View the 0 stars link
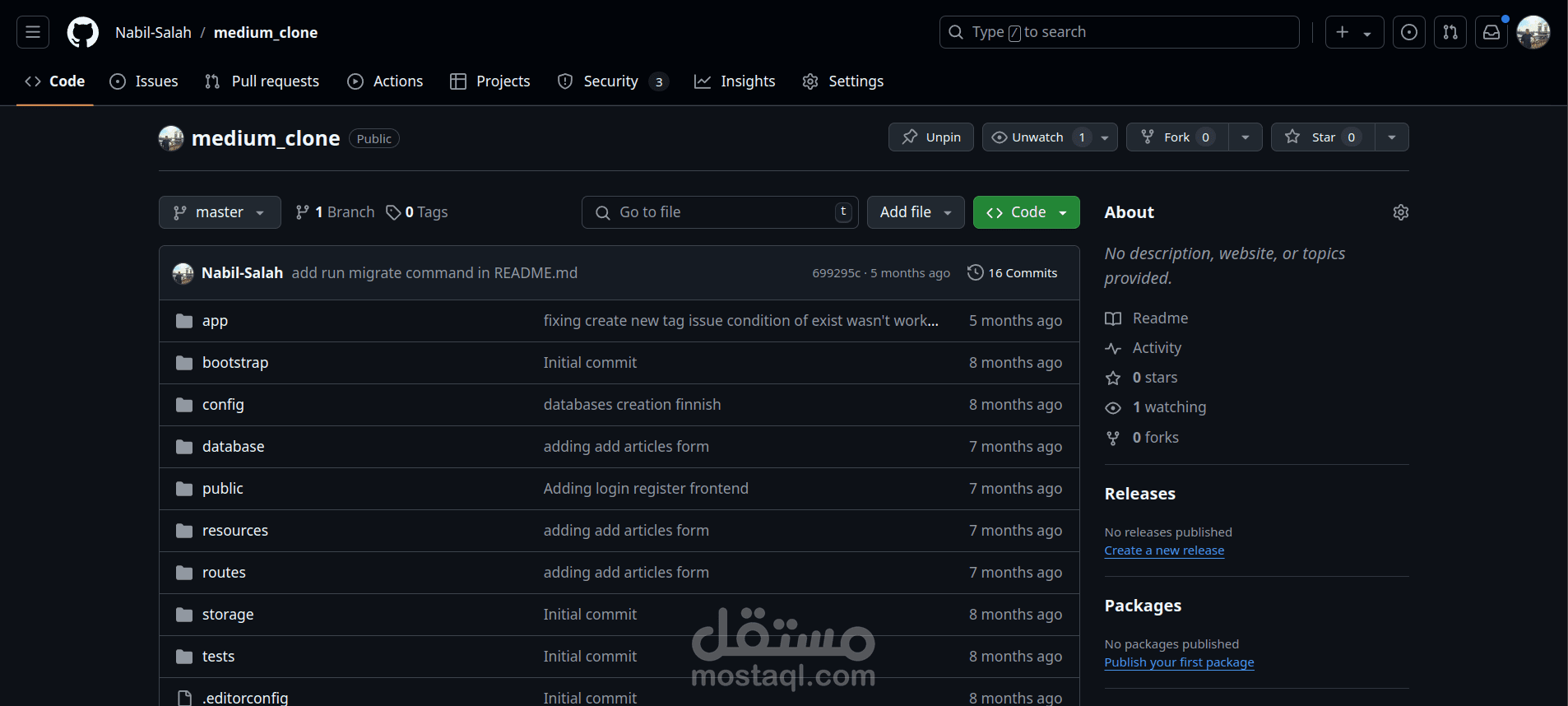The image size is (1568, 706). coord(1141,378)
